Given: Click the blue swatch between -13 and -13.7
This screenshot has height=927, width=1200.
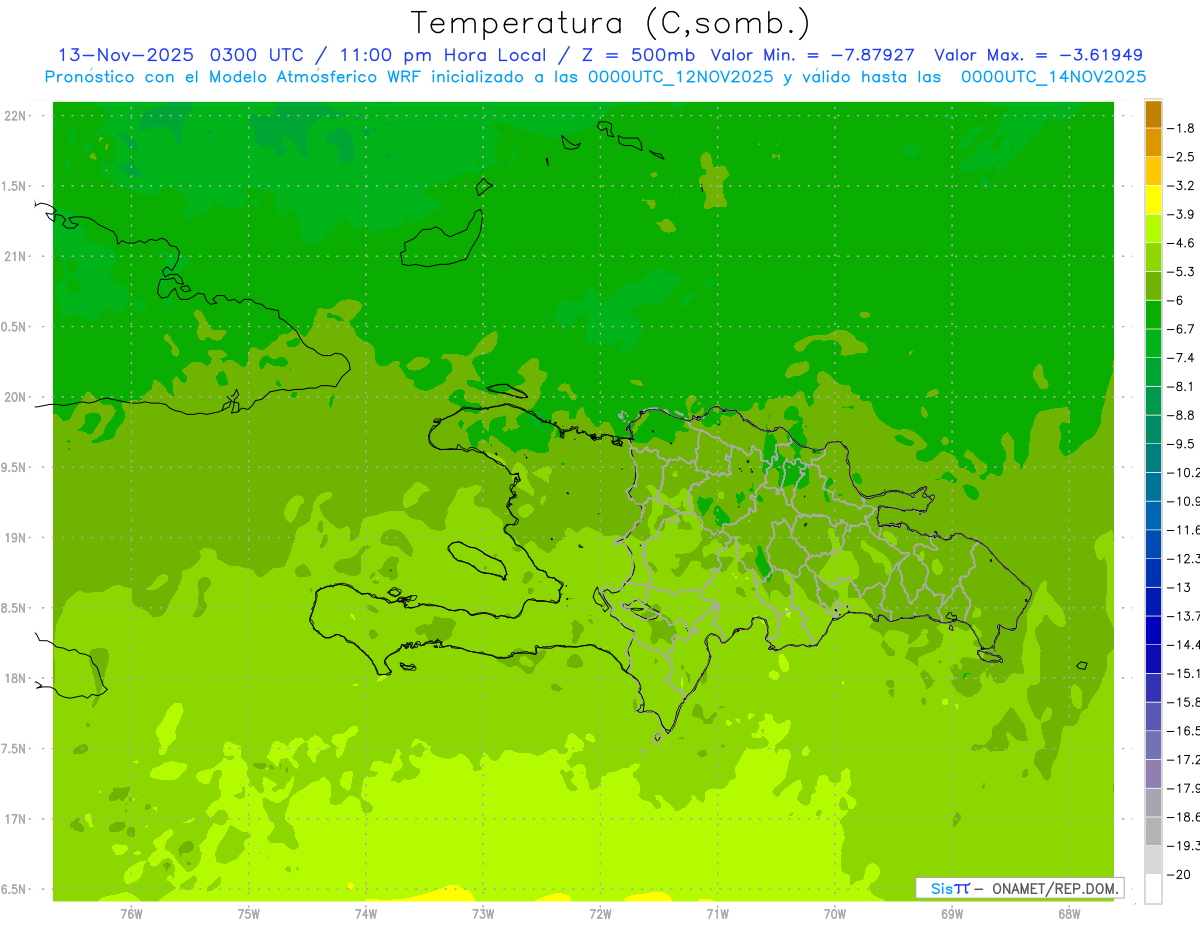Looking at the screenshot, I should pos(1153,602).
